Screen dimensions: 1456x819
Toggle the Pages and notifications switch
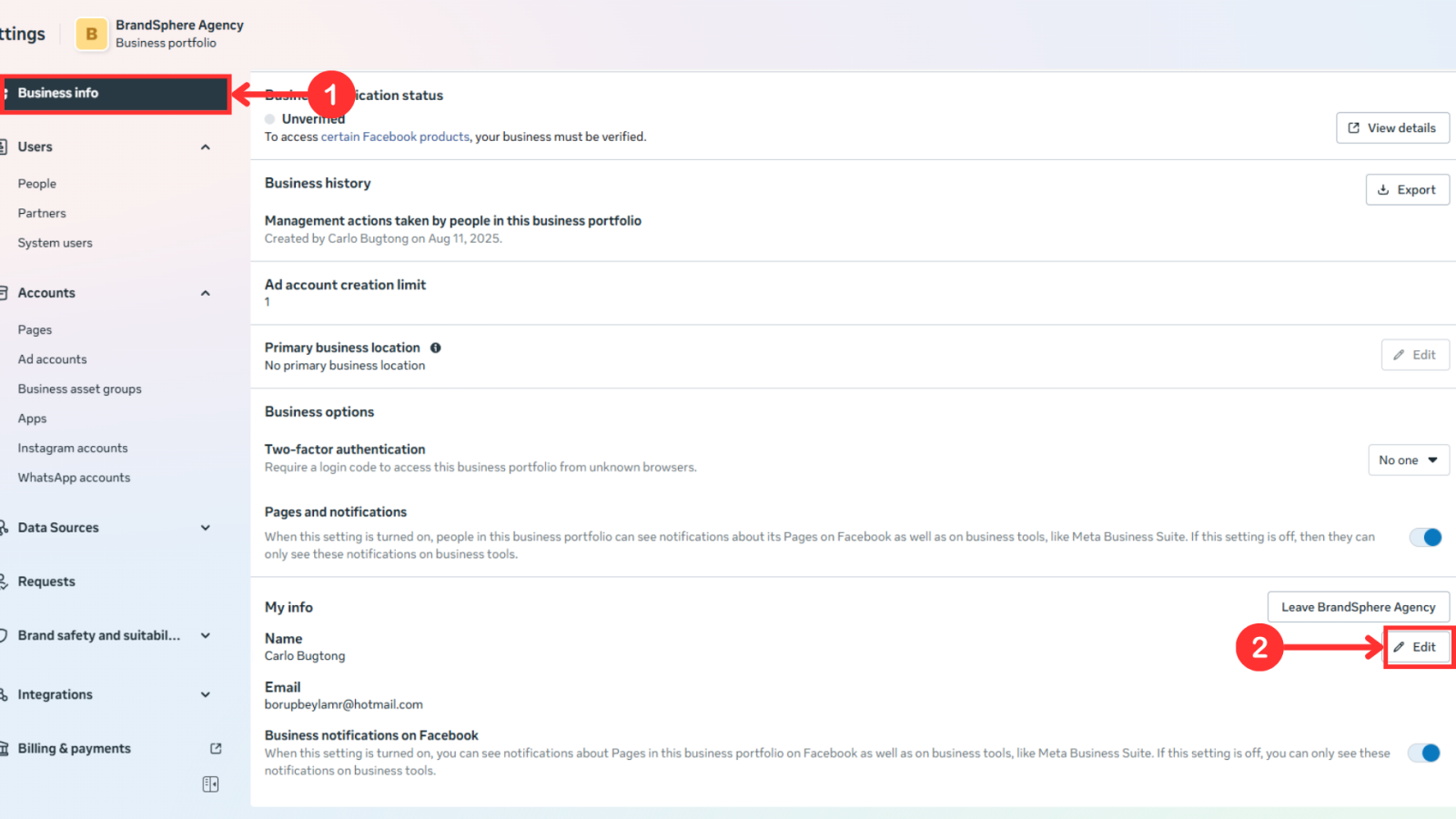[x=1425, y=537]
